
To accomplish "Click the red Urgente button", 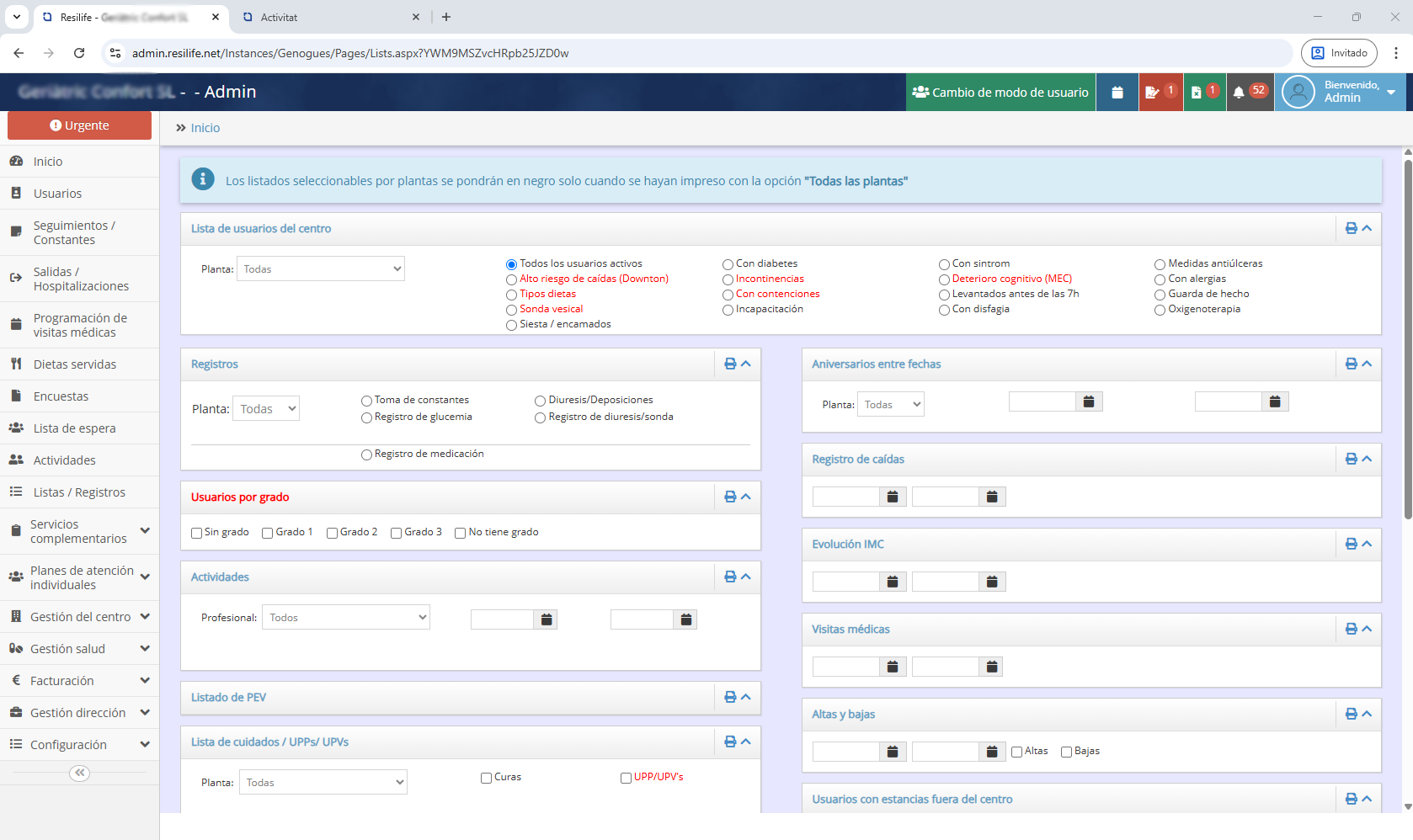I will point(79,125).
